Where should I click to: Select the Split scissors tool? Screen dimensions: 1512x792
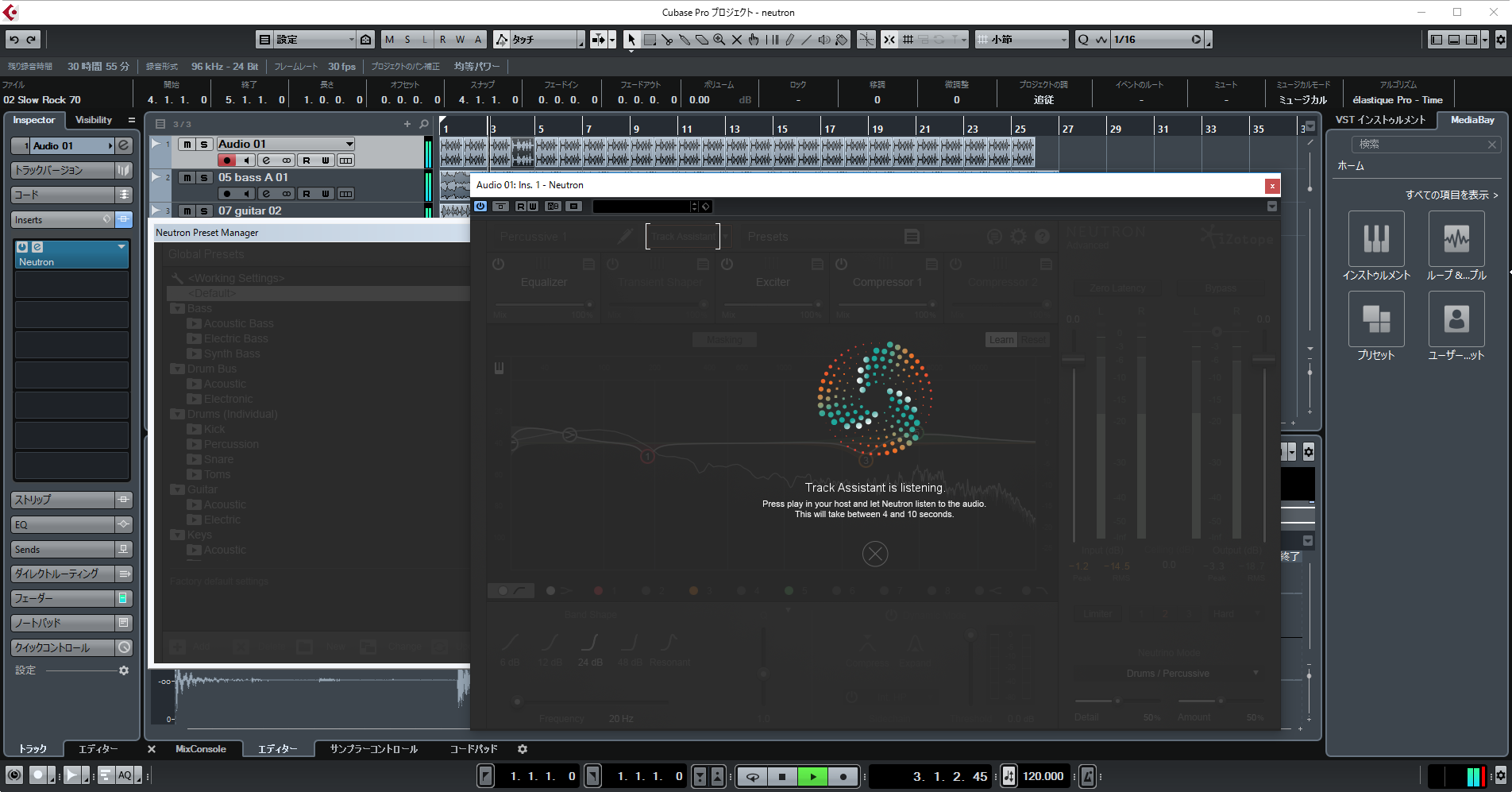click(x=667, y=40)
